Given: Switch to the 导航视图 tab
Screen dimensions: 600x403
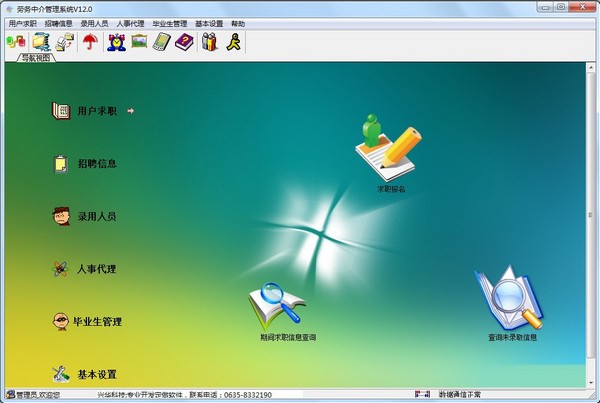Looking at the screenshot, I should tap(36, 58).
